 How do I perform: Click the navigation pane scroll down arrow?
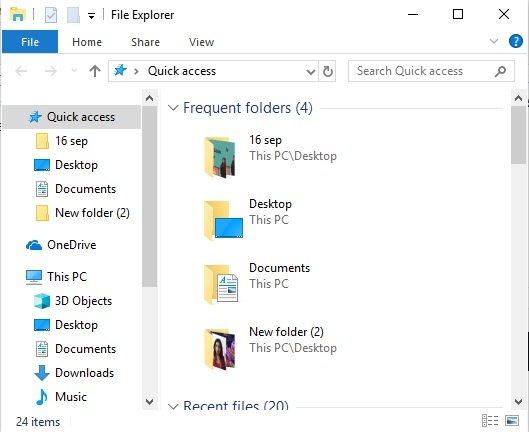pos(149,401)
